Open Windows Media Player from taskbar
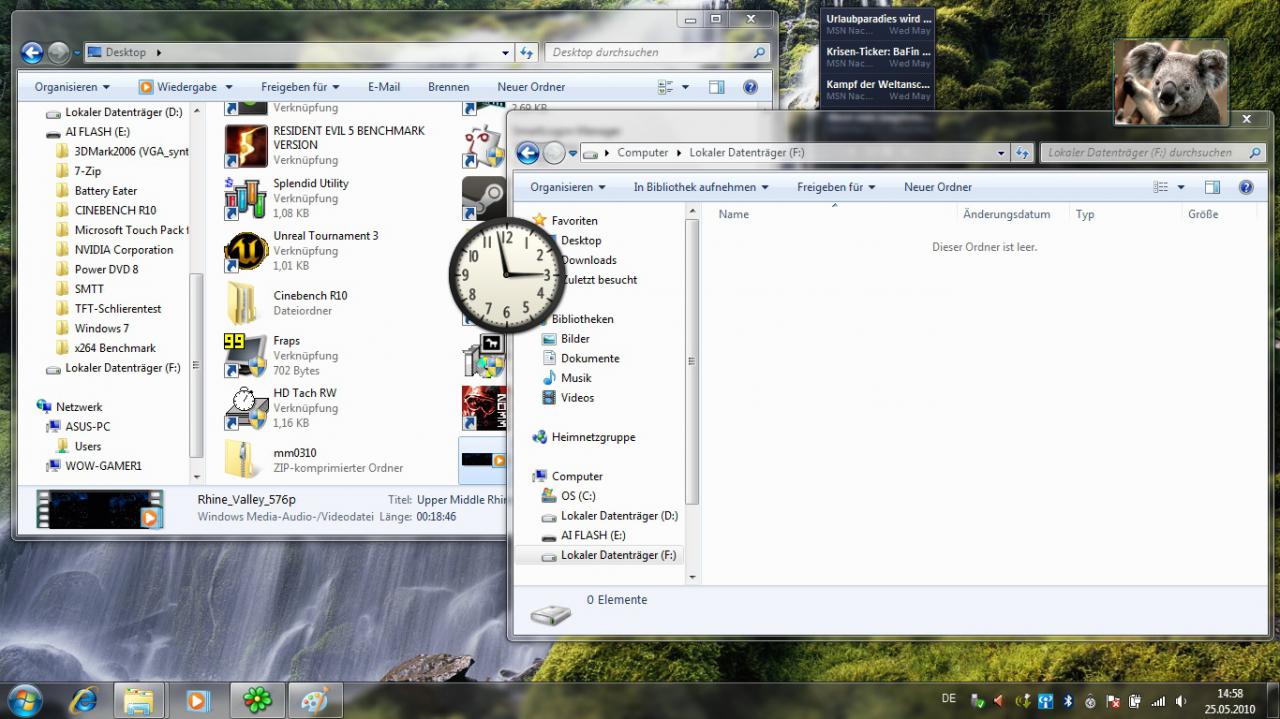 [198, 700]
